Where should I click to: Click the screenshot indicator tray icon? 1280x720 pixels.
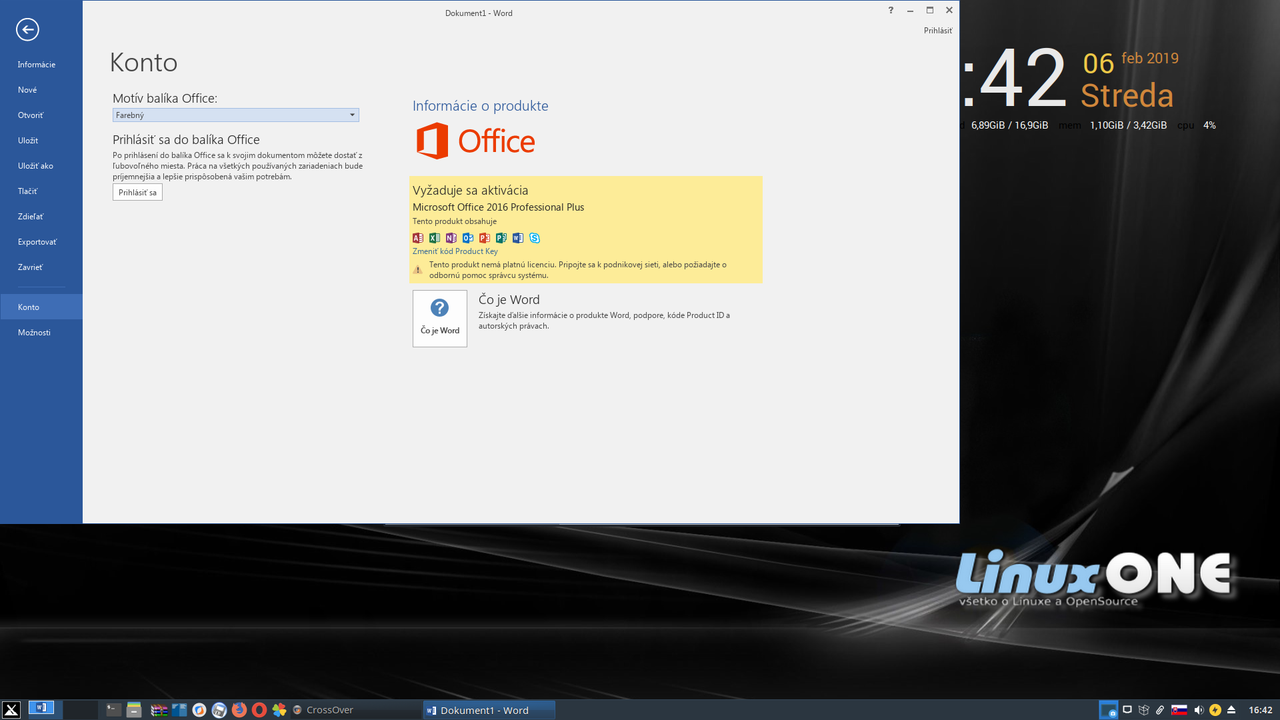click(1108, 710)
